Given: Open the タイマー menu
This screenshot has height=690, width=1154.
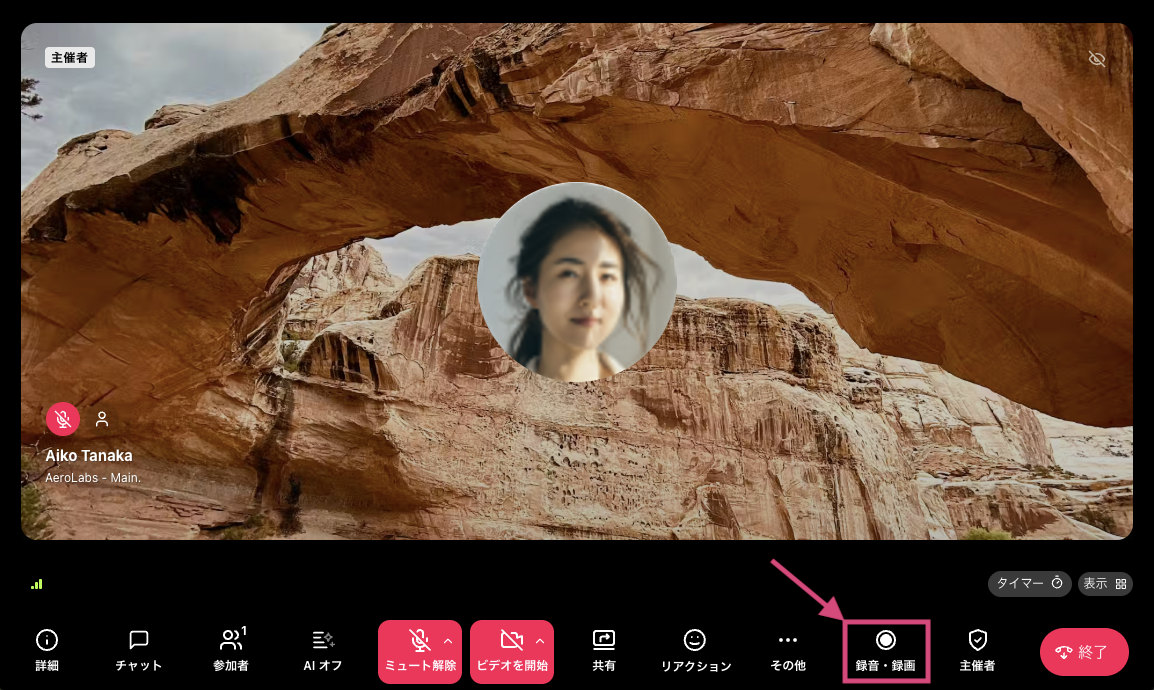Looking at the screenshot, I should click(x=1029, y=584).
